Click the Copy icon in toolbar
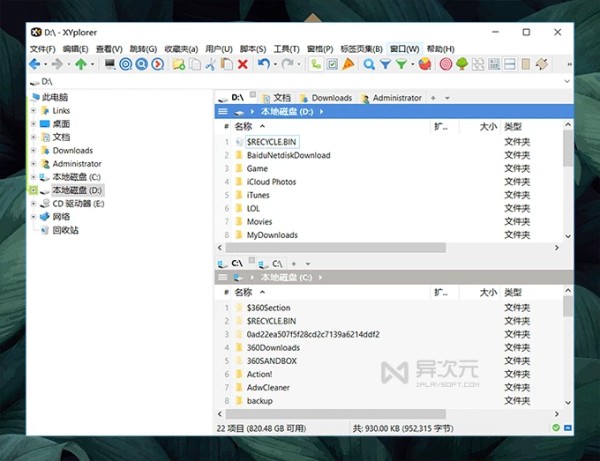The image size is (600, 461). 195,64
